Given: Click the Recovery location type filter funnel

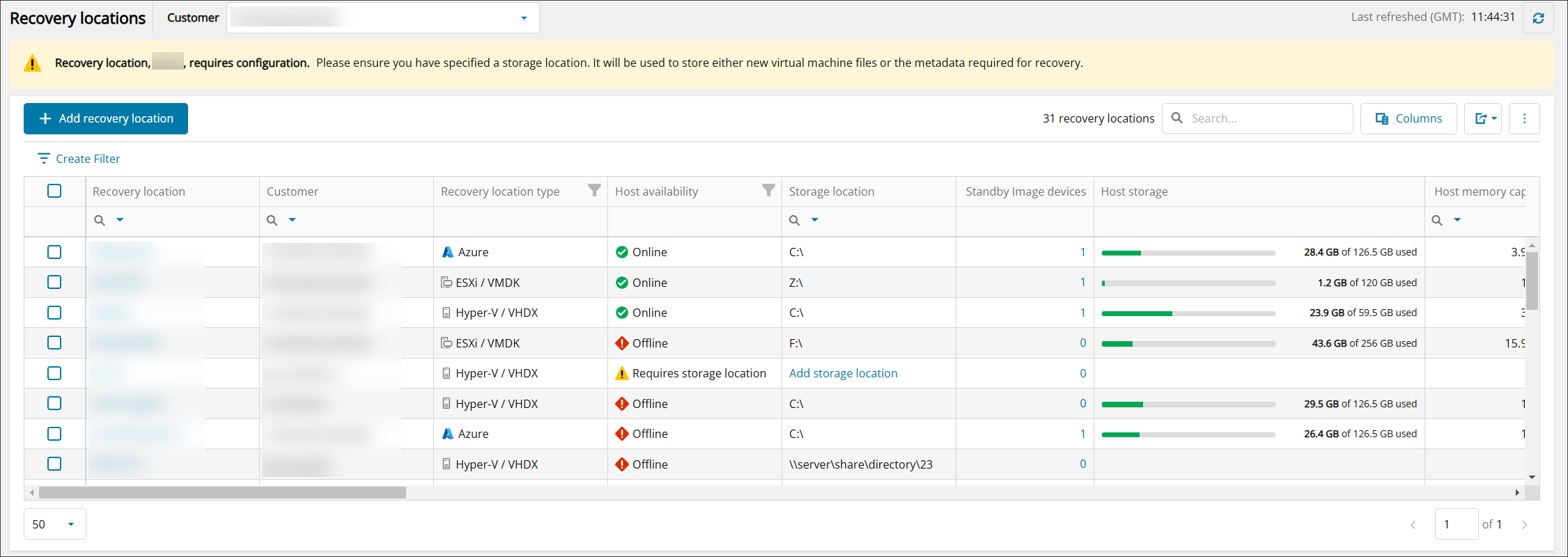Looking at the screenshot, I should tap(594, 191).
